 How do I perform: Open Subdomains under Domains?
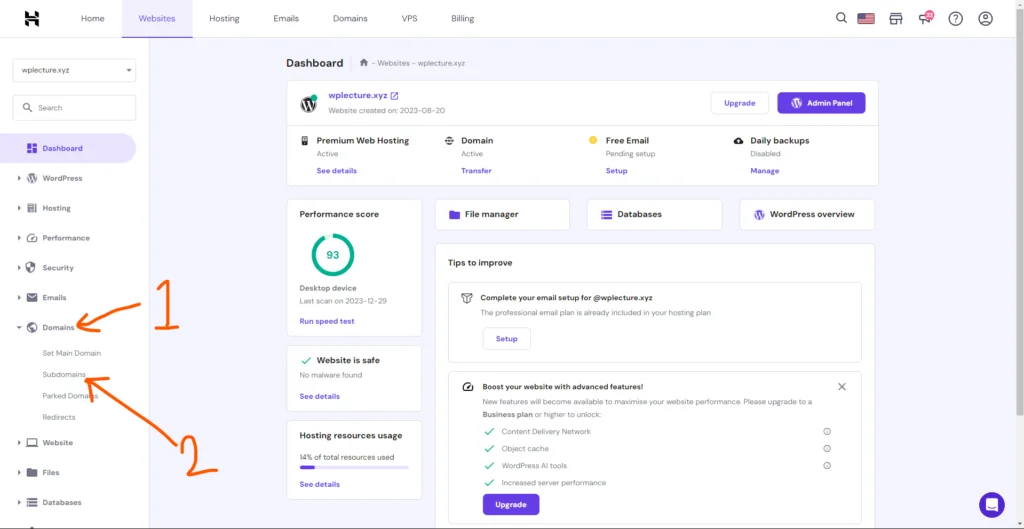tap(64, 375)
